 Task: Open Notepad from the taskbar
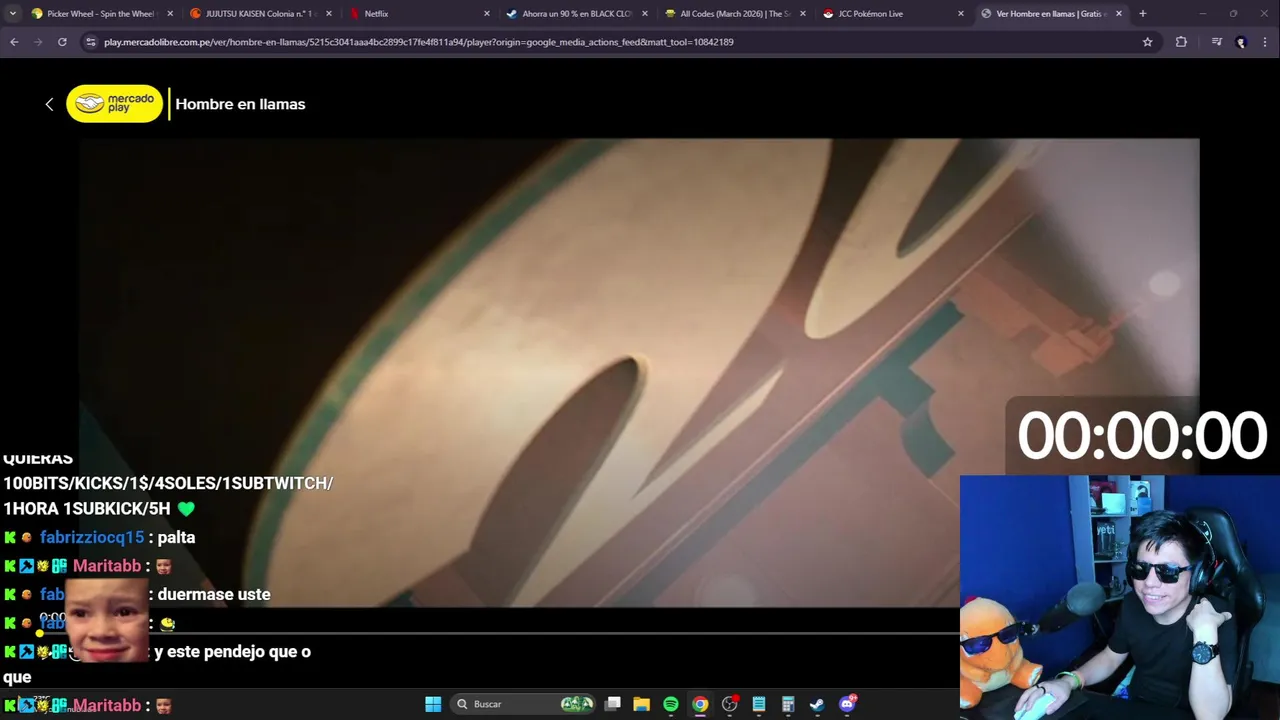[759, 704]
